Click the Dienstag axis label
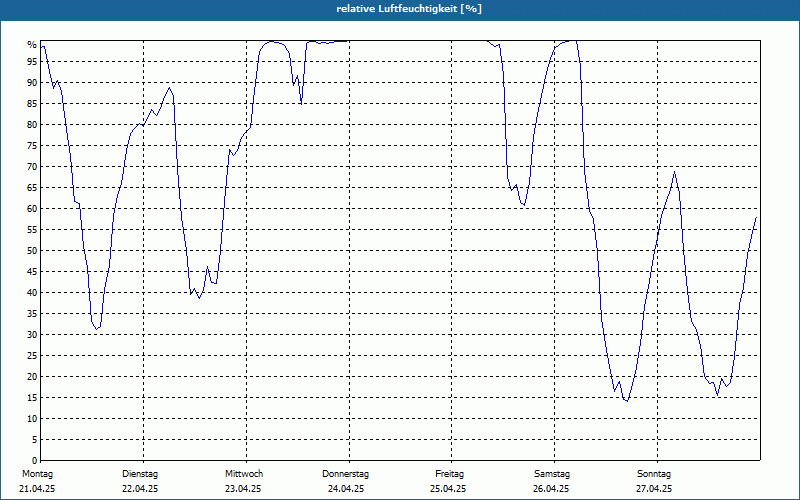The image size is (800, 500). click(140, 474)
